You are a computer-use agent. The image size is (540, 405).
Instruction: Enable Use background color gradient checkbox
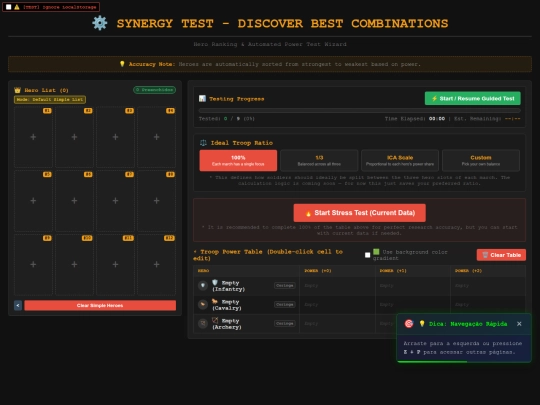(x=367, y=255)
